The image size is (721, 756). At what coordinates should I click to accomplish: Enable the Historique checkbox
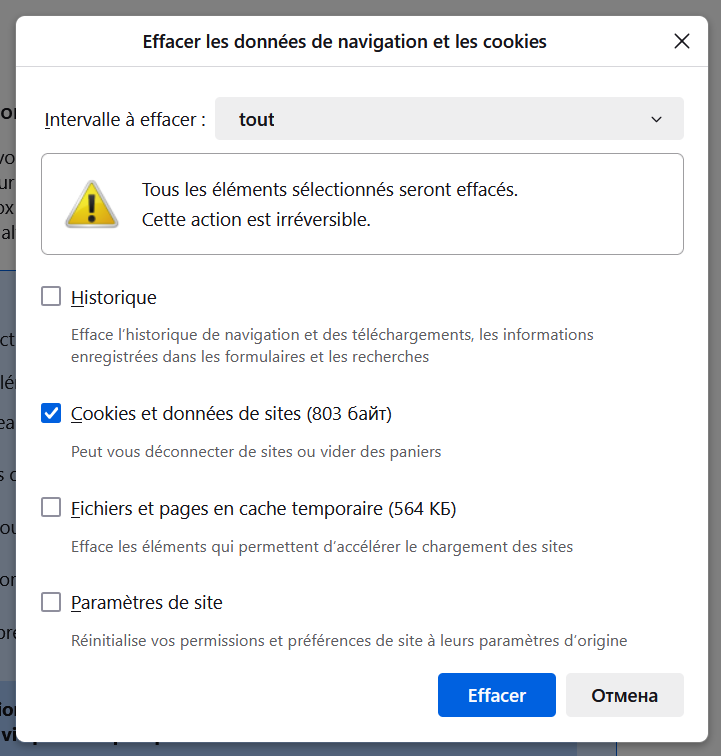click(x=51, y=297)
